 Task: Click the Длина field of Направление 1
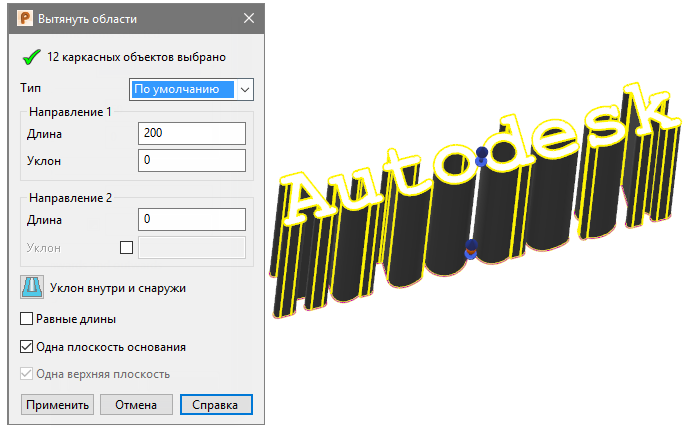click(x=192, y=133)
